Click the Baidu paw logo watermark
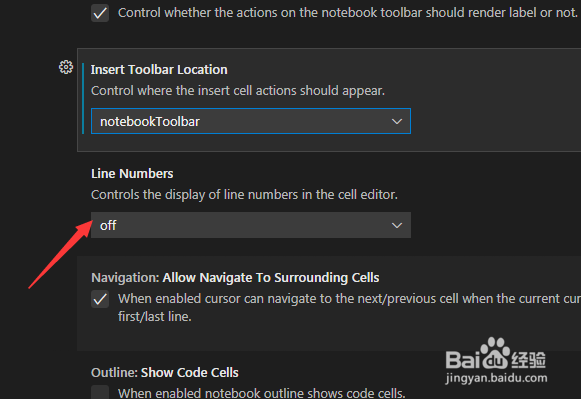Screen dimensions: 581x399 [x=495, y=353]
